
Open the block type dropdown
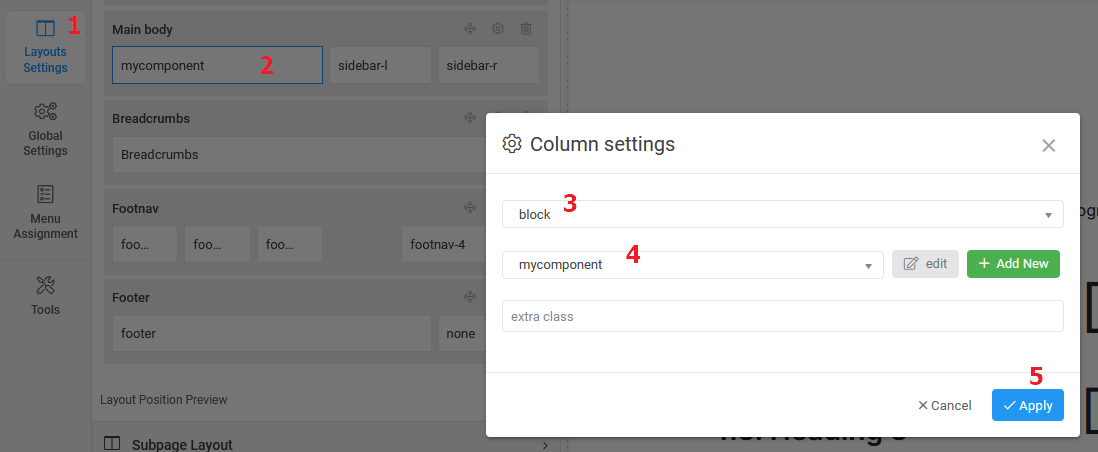point(782,214)
